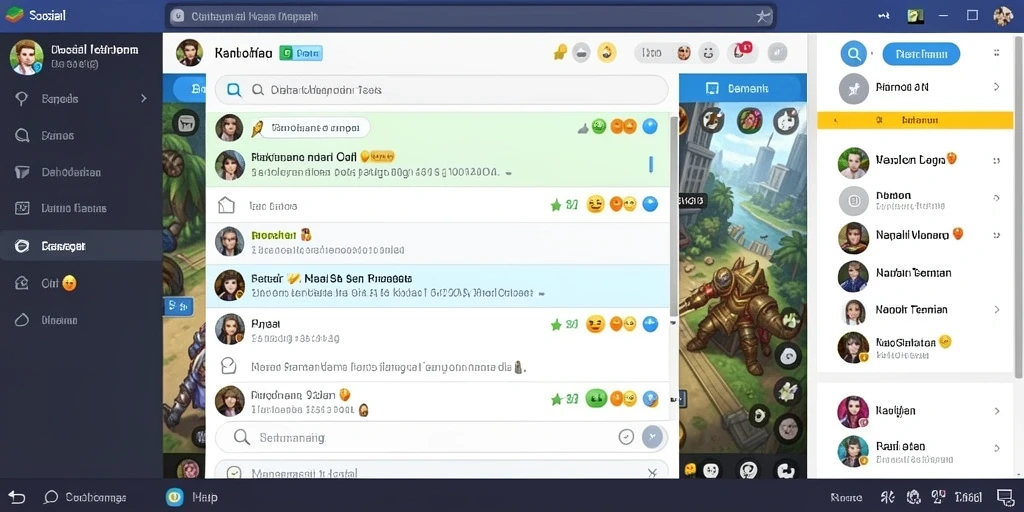
Task: Switch to the Demerk tab
Action: tap(739, 88)
